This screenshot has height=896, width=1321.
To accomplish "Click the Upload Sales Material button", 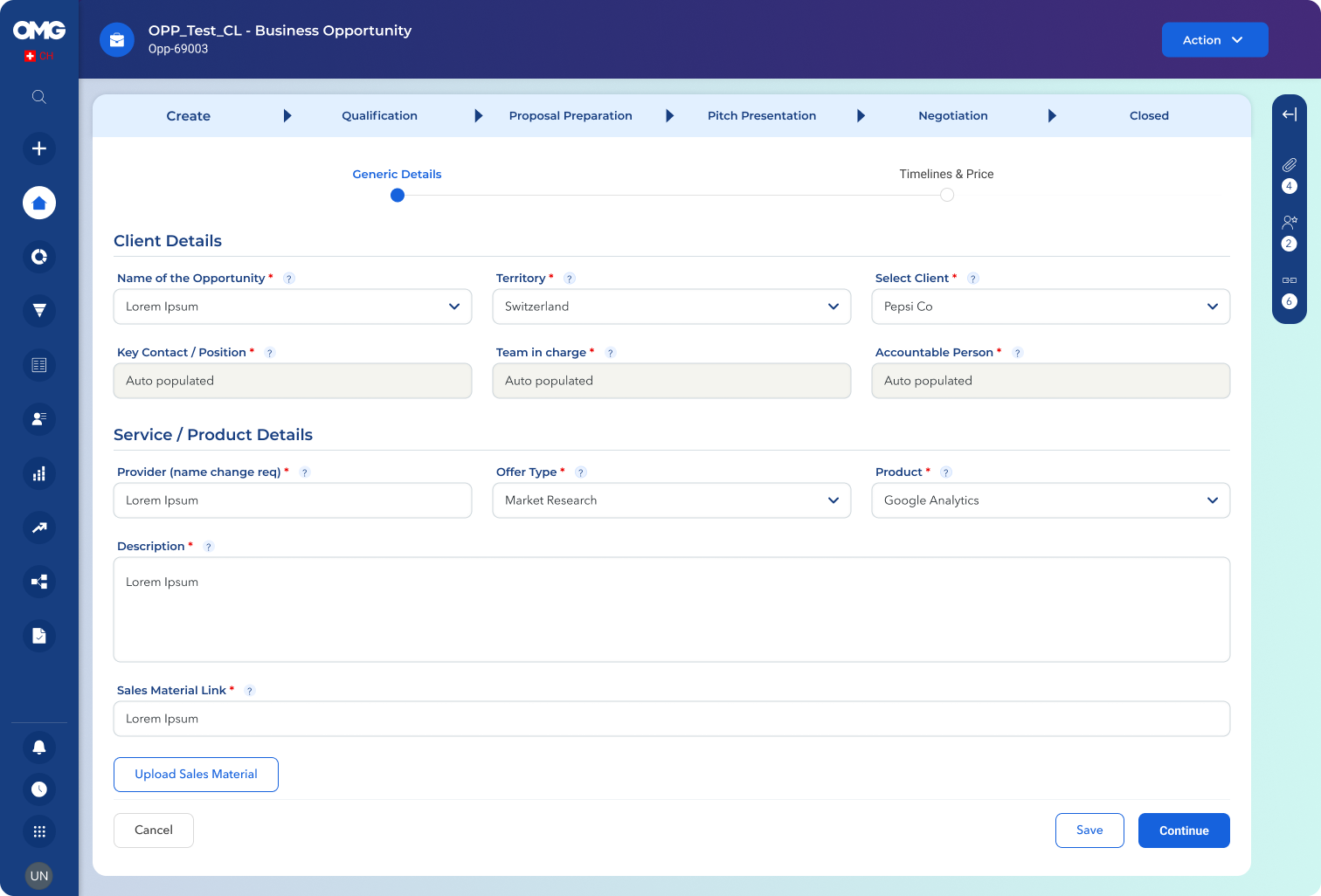I will tap(196, 775).
